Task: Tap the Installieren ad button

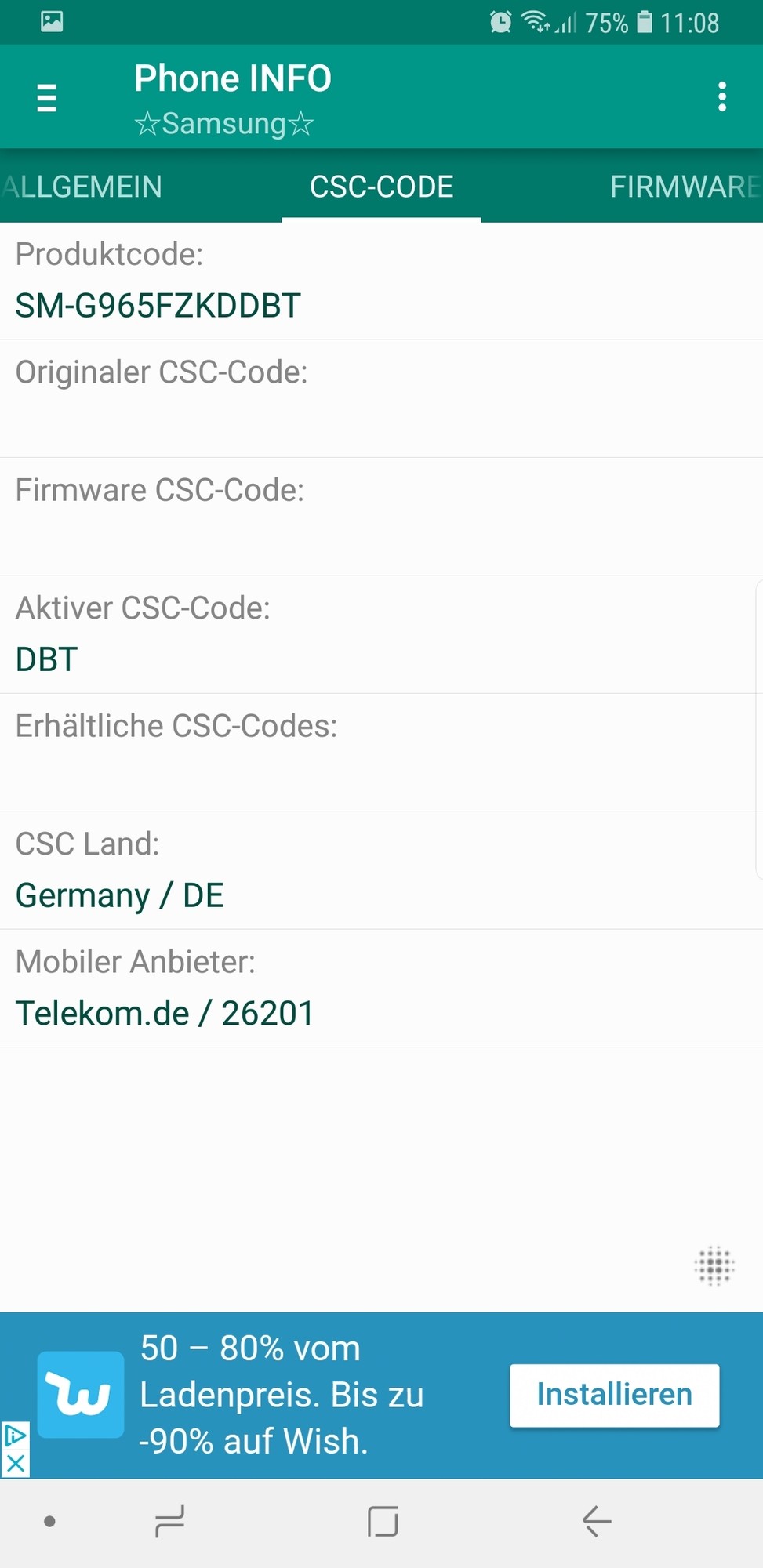Action: click(614, 1395)
